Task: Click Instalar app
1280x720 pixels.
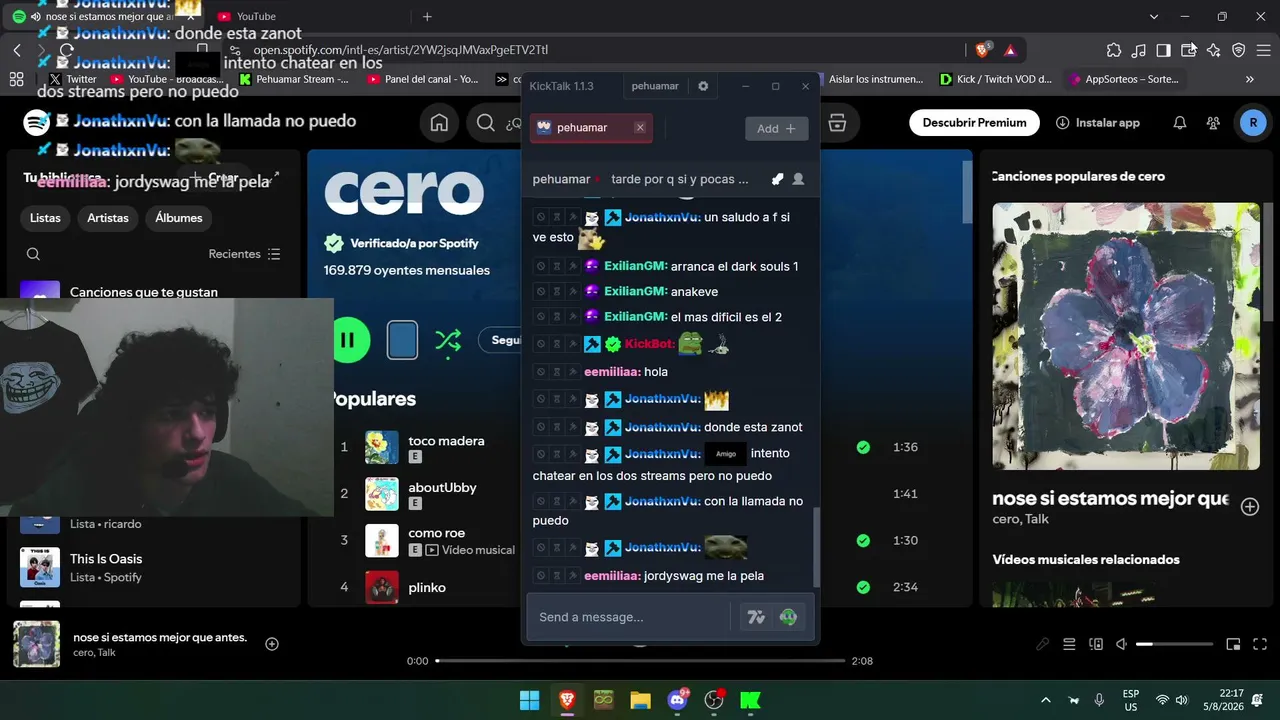Action: pyautogui.click(x=1098, y=123)
